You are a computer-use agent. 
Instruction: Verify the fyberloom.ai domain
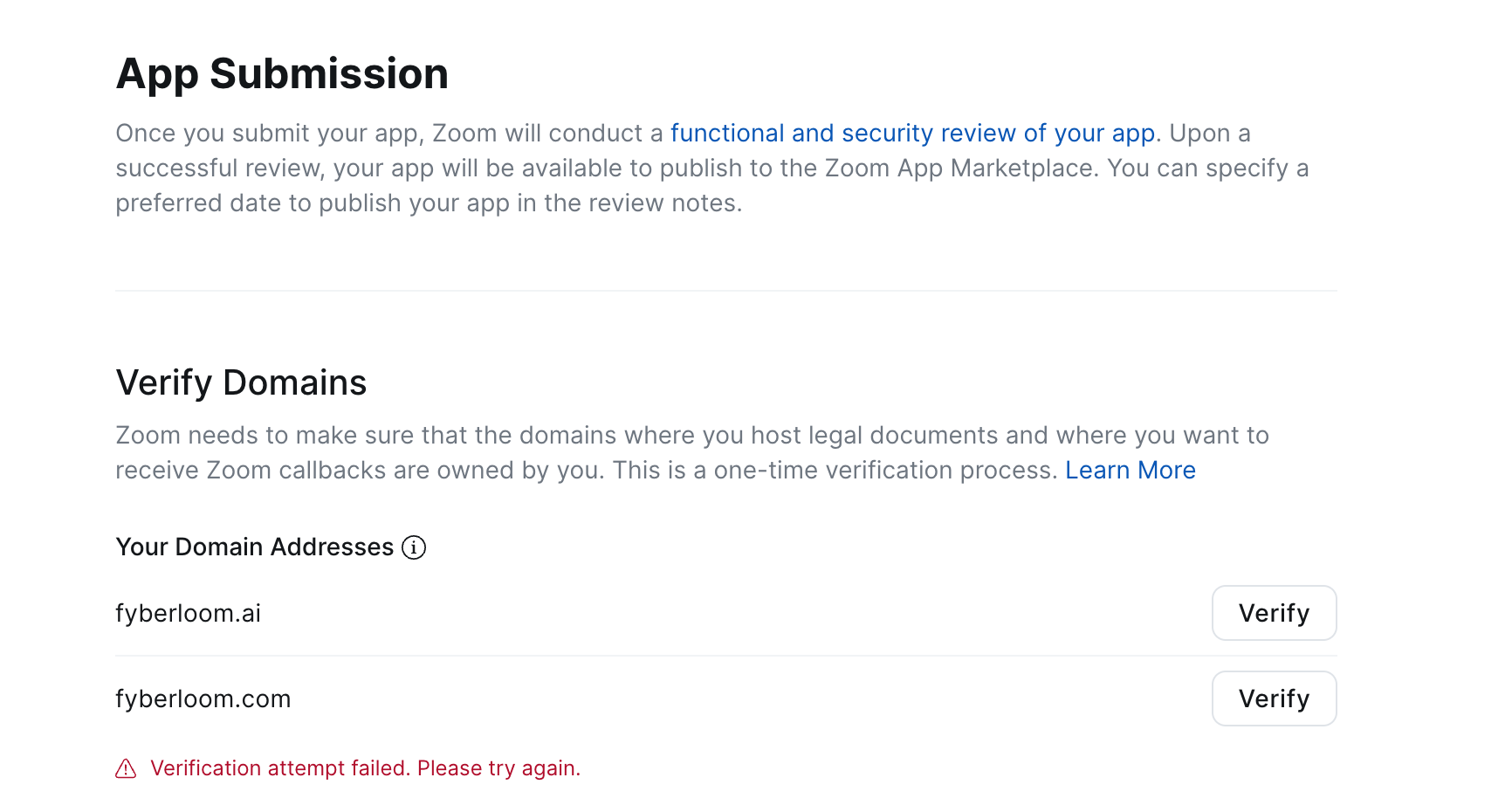click(1274, 613)
